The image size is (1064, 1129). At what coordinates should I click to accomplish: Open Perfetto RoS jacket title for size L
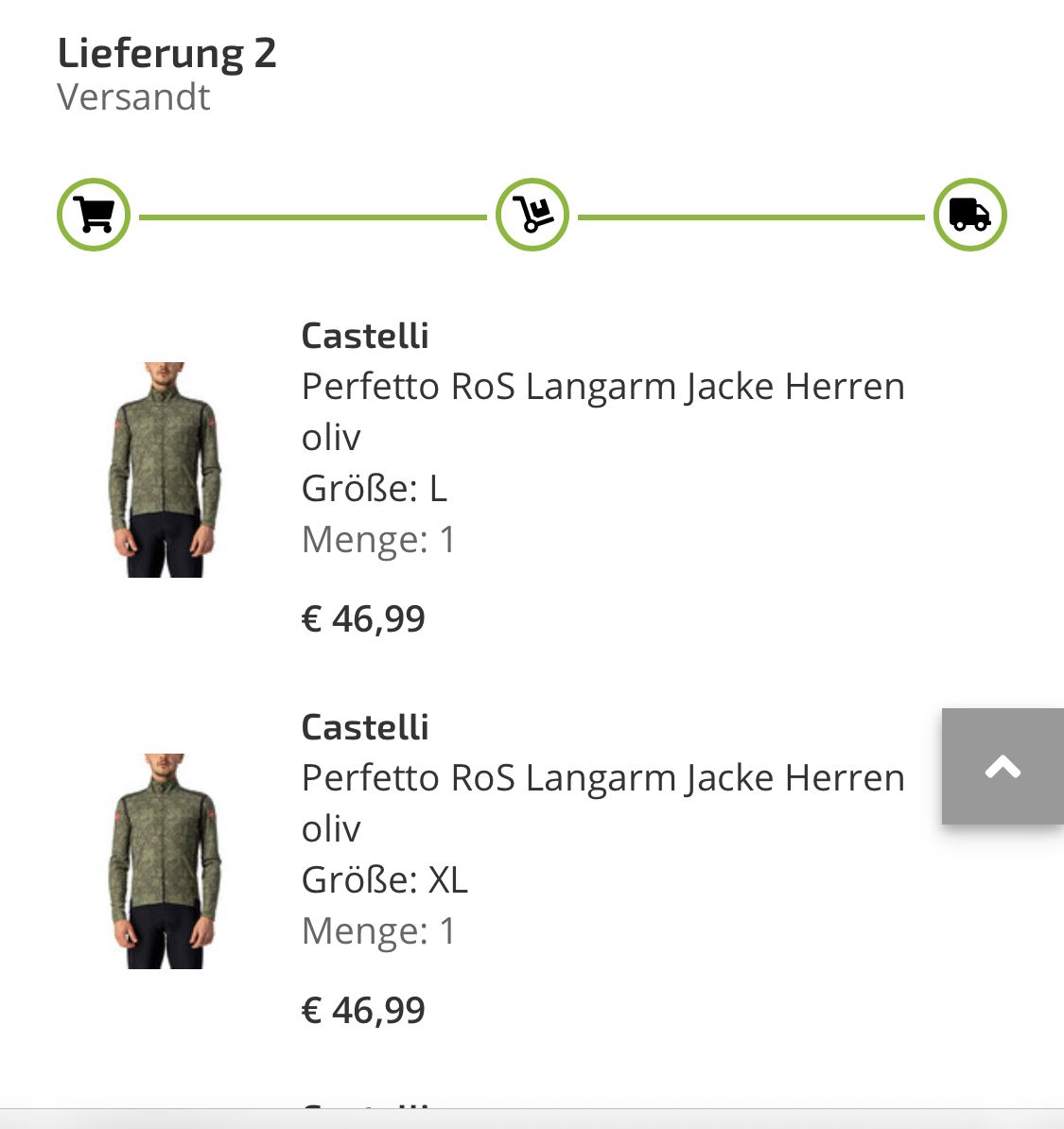pos(602,387)
